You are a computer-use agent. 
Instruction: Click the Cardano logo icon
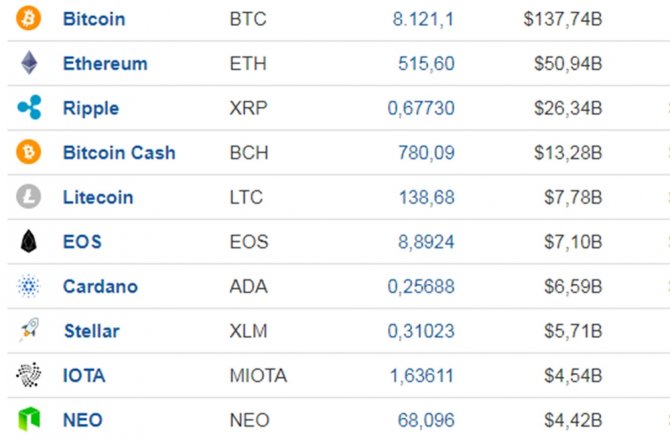click(29, 286)
